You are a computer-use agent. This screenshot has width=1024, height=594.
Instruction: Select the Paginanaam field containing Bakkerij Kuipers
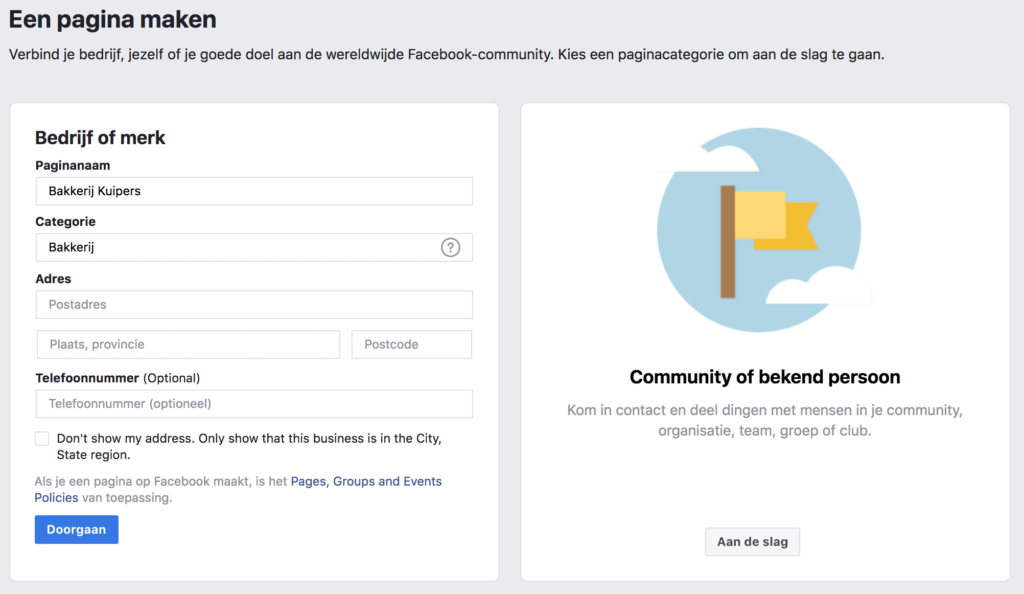pyautogui.click(x=253, y=191)
